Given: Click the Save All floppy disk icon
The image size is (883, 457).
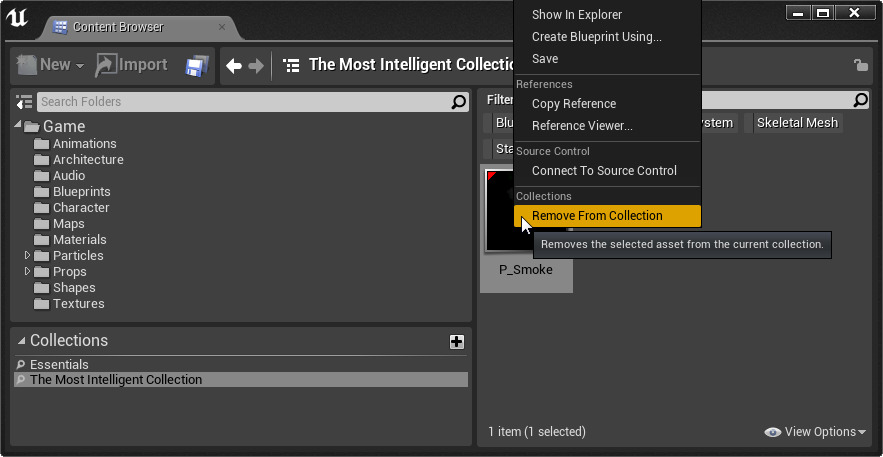Looking at the screenshot, I should pyautogui.click(x=197, y=66).
